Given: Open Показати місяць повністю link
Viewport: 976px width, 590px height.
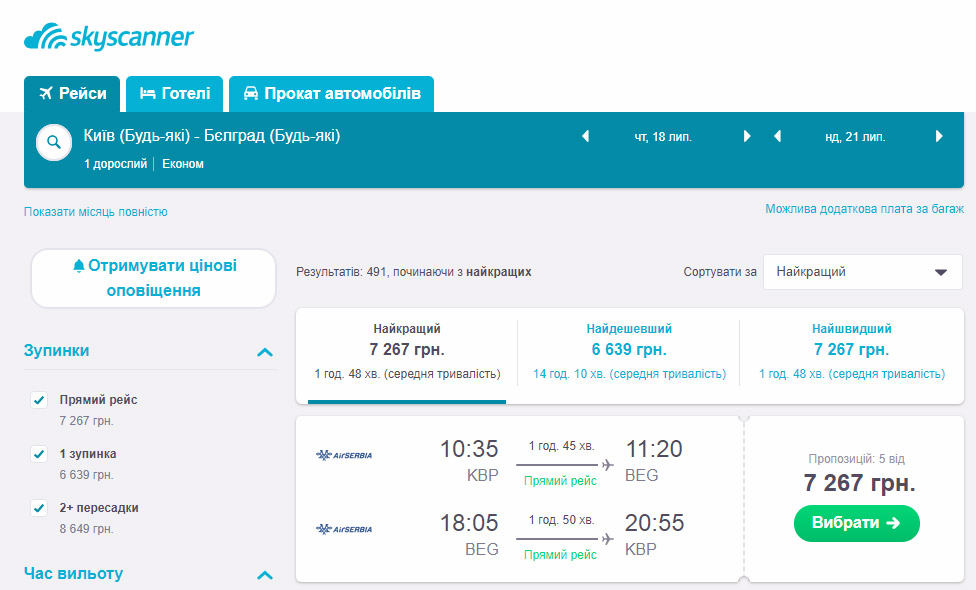Looking at the screenshot, I should coord(96,212).
